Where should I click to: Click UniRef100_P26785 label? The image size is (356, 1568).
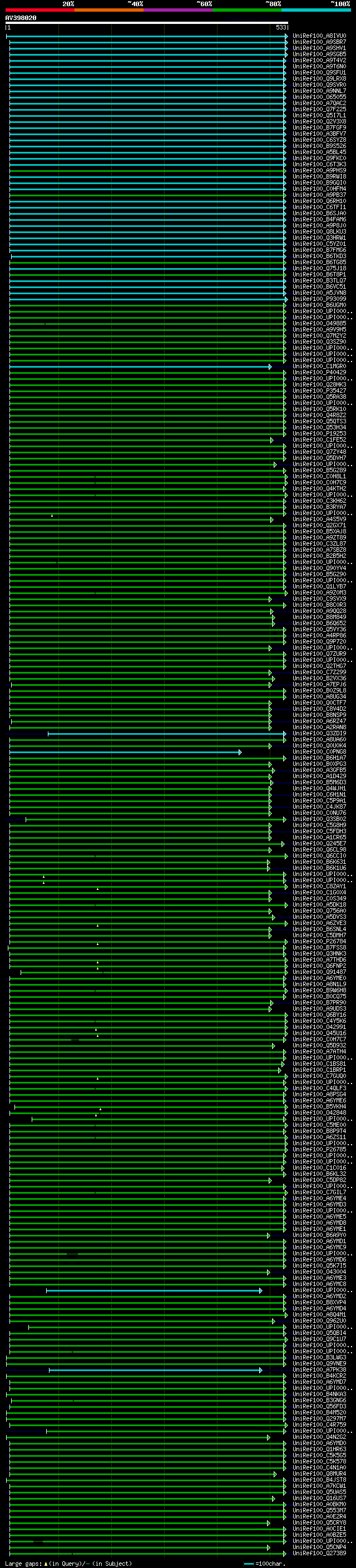click(x=319, y=1149)
